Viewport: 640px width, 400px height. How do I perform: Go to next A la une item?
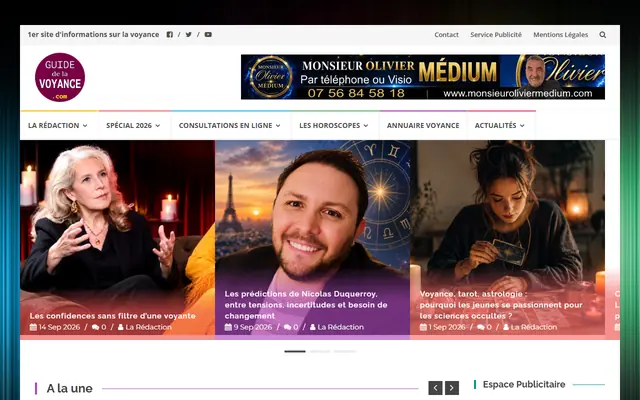452,388
